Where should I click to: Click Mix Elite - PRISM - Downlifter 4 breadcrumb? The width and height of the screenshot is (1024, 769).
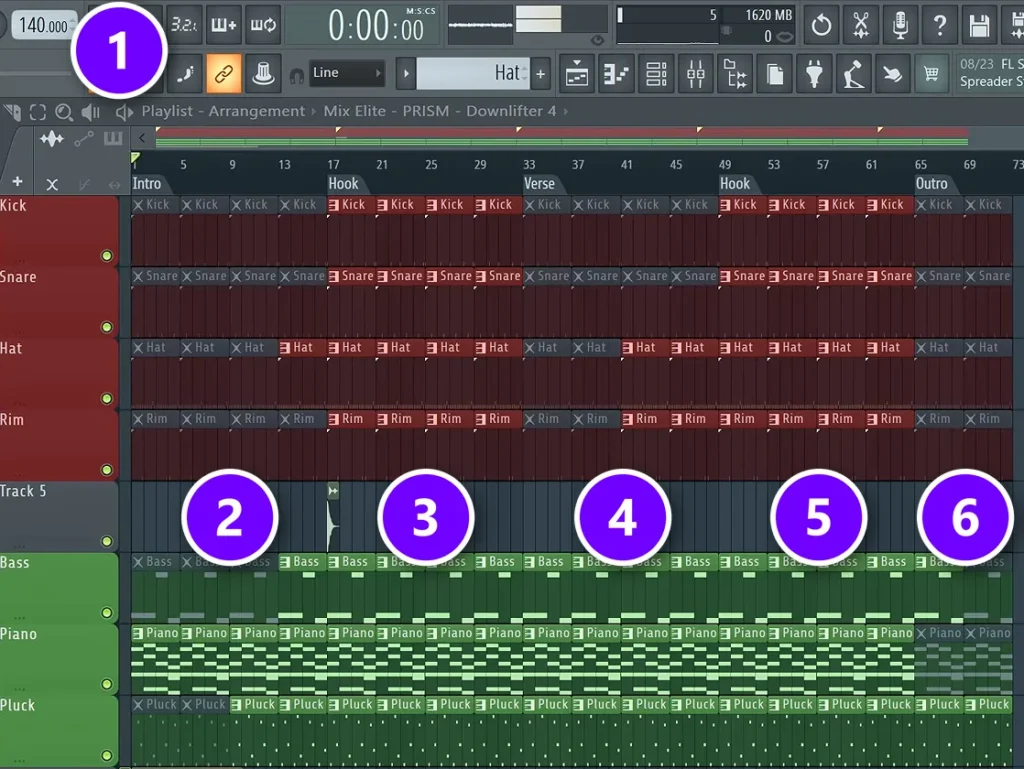pos(440,111)
